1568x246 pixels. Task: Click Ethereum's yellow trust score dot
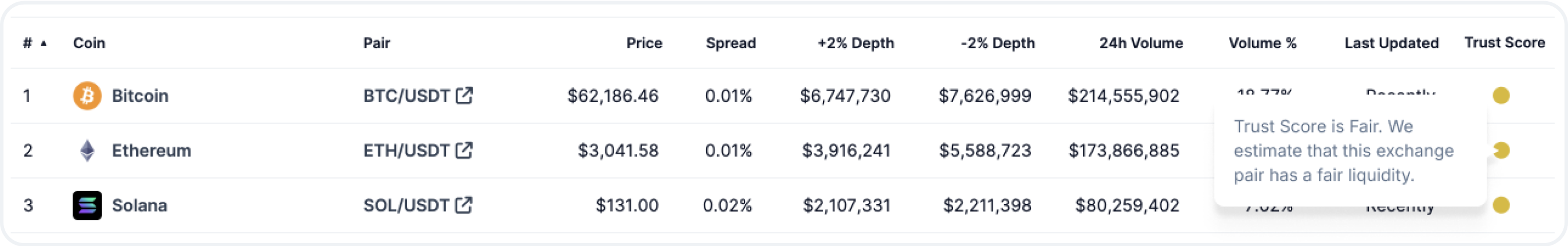point(1502,151)
